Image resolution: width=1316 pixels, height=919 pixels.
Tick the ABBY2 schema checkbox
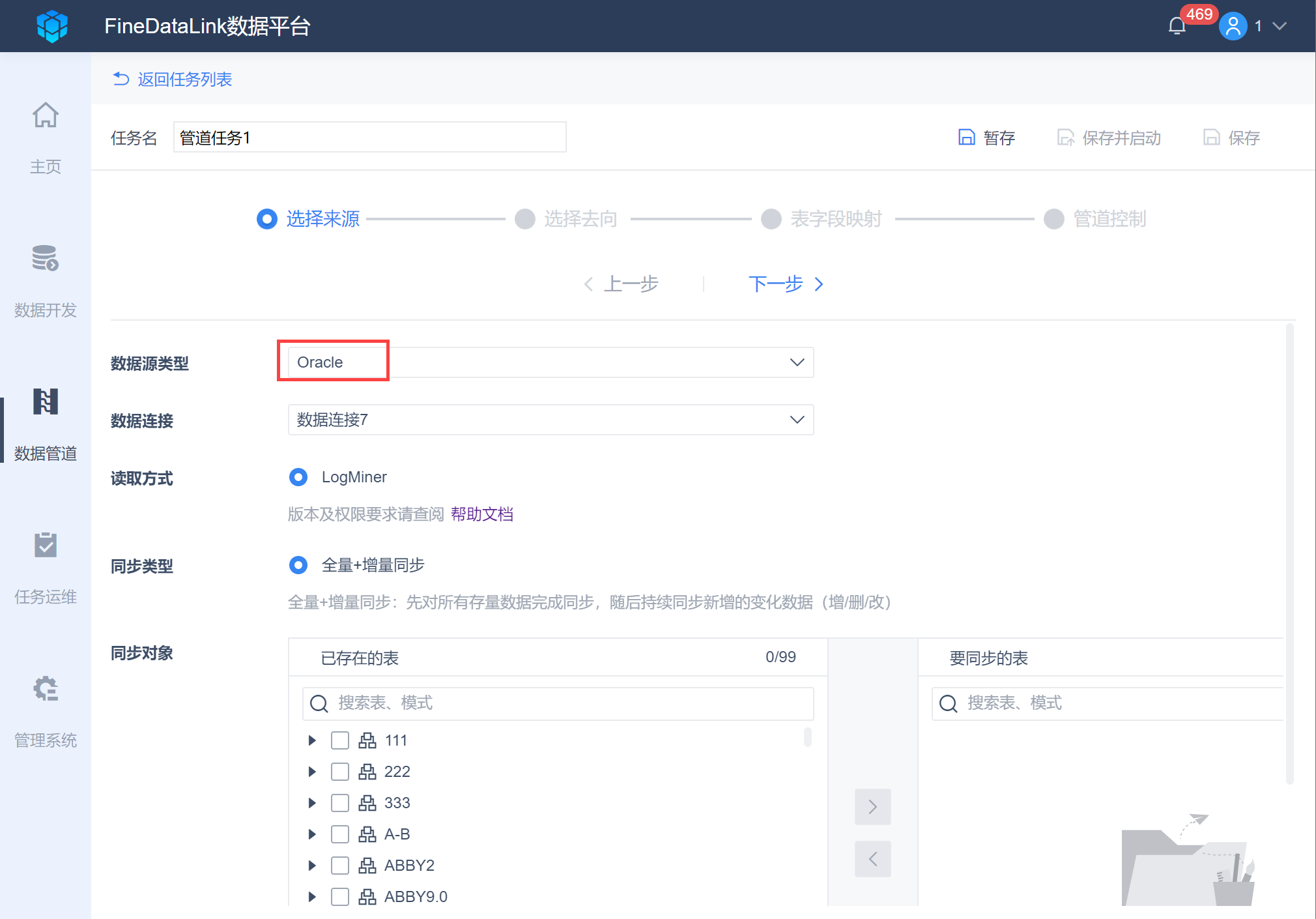point(340,866)
